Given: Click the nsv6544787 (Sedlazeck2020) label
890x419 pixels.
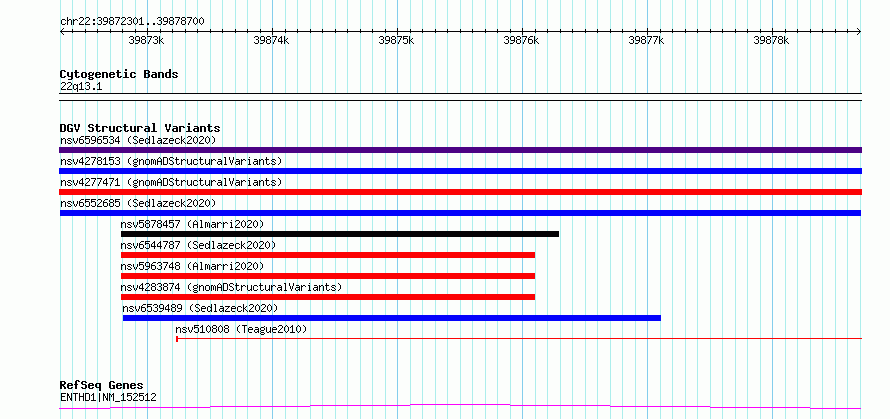Looking at the screenshot, I should pos(198,245).
